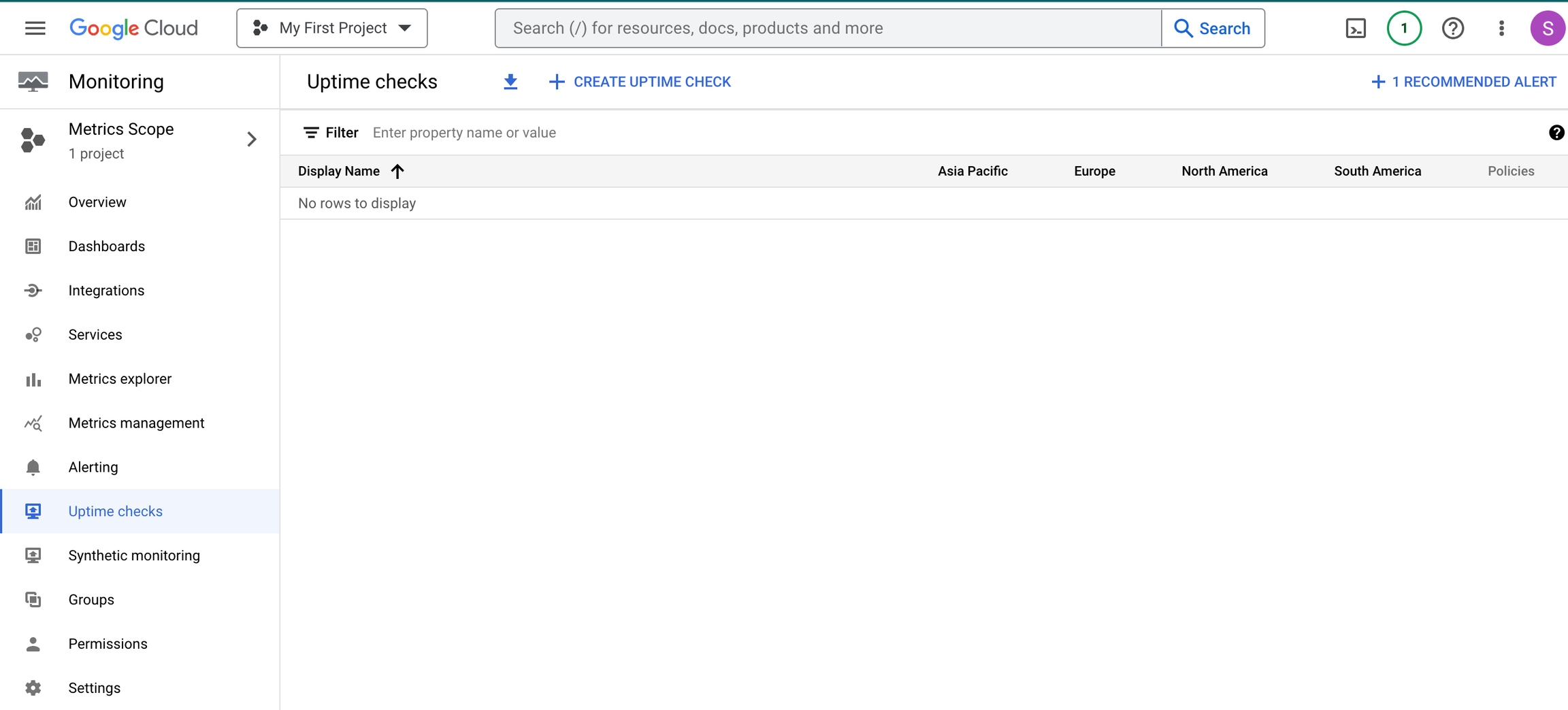Open the My First Project dropdown
This screenshot has height=710, width=1568.
[332, 28]
